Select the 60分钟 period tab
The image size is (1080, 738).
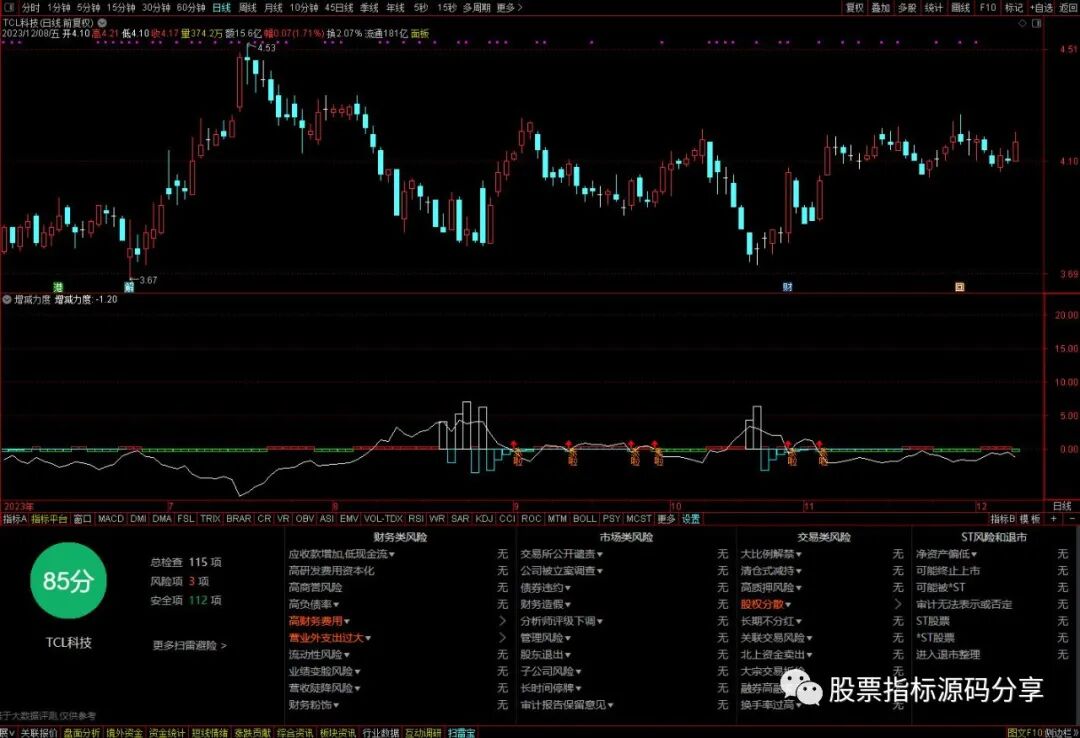click(x=191, y=8)
